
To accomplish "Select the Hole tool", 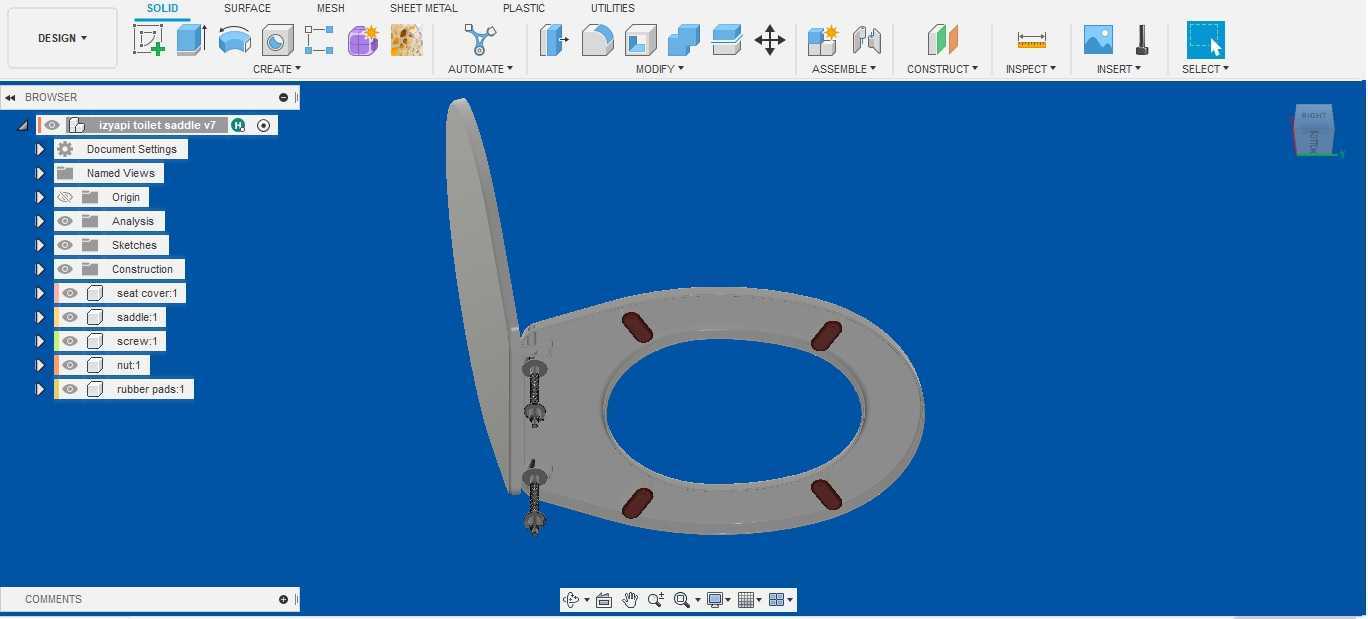I will coord(277,40).
